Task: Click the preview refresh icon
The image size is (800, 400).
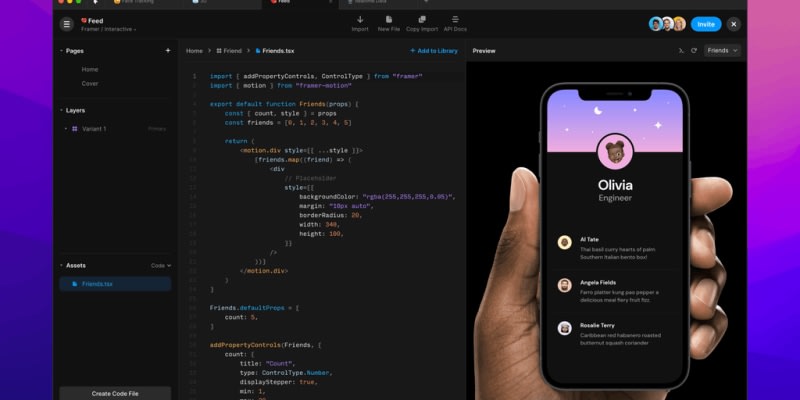Action: [693, 50]
